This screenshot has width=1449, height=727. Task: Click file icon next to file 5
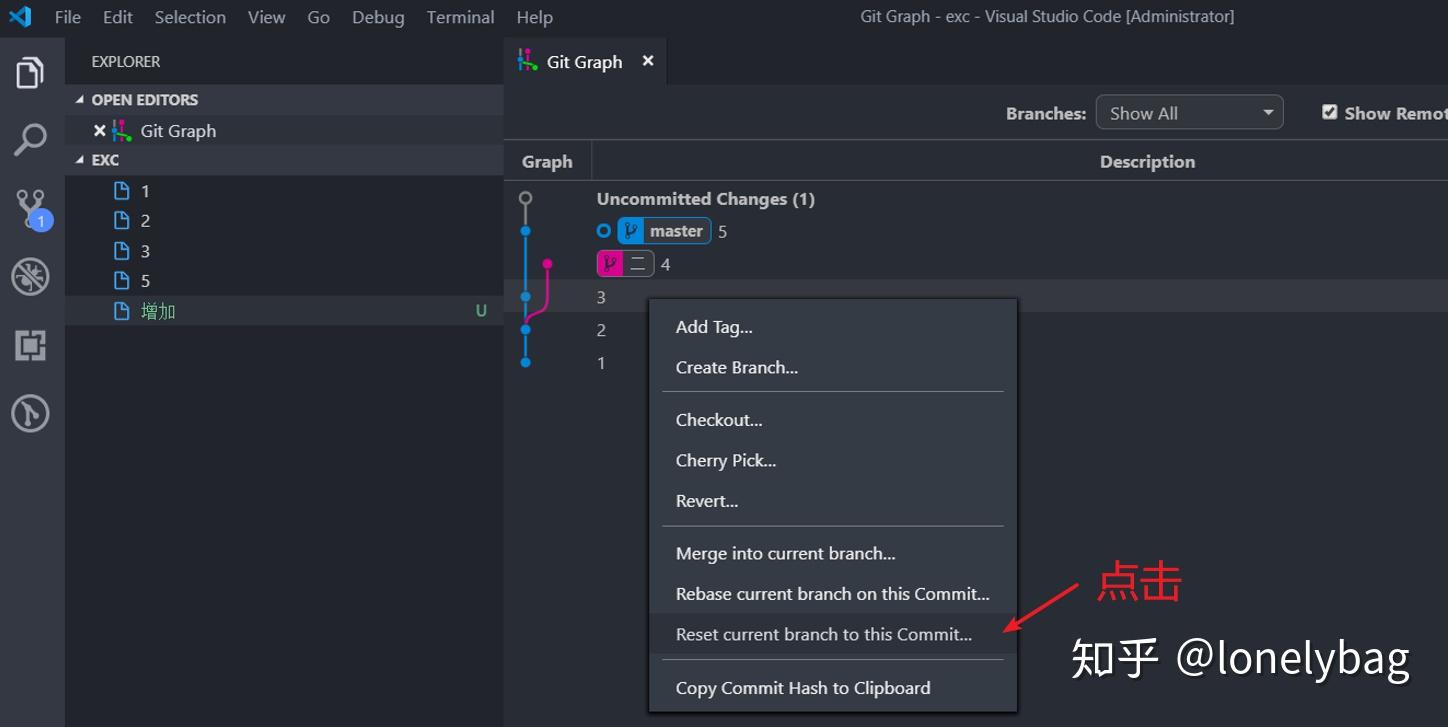click(122, 280)
